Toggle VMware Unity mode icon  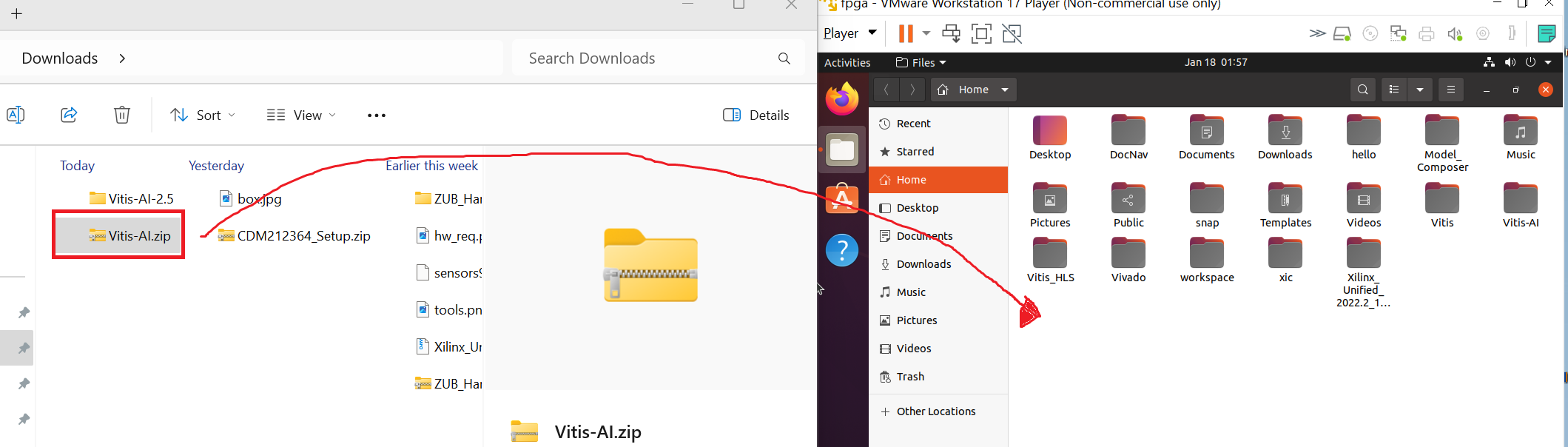[1012, 33]
